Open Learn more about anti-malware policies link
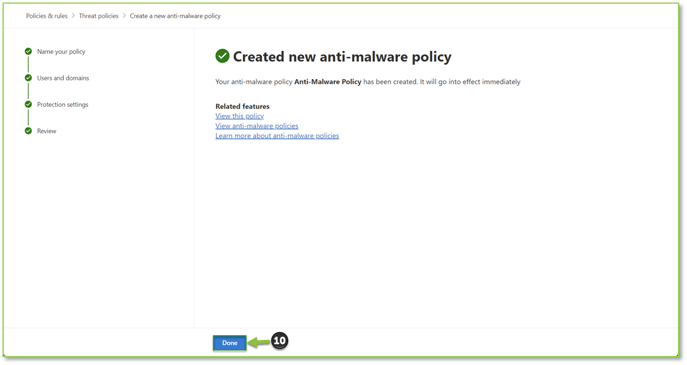The height and width of the screenshot is (365, 687). point(277,136)
